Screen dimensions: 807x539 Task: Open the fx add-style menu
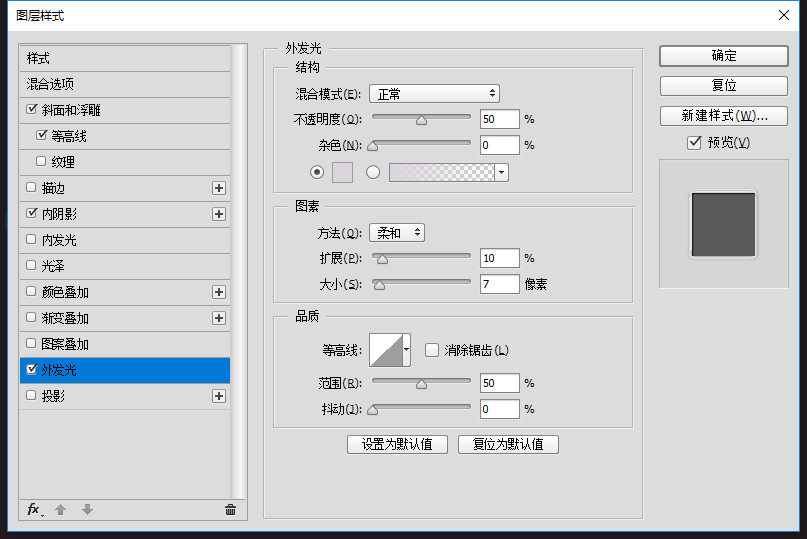pyautogui.click(x=34, y=510)
